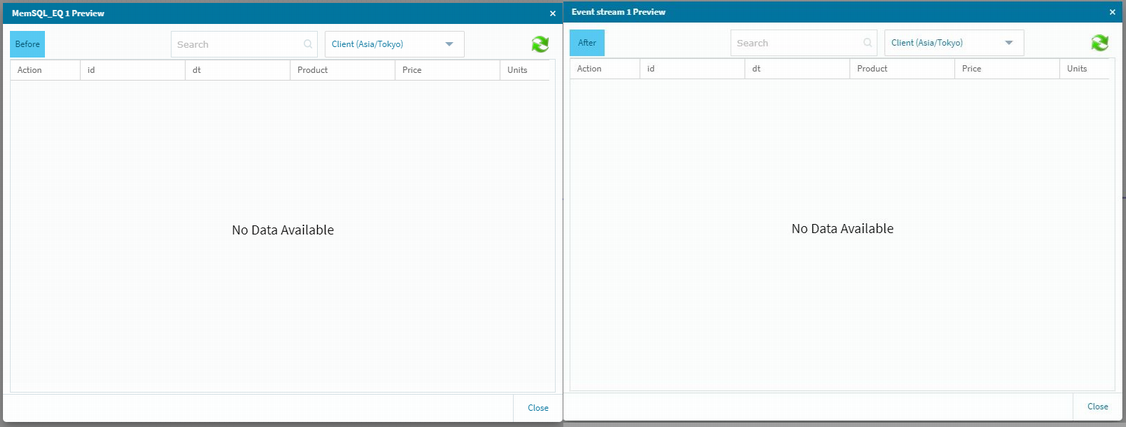Sort by dt column in Event stream preview
Screen dimensions: 1126x427
(797, 69)
